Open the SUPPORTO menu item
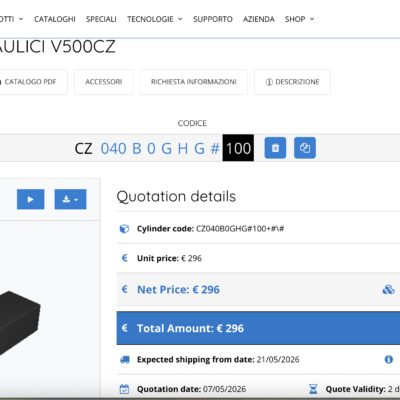 click(x=213, y=19)
